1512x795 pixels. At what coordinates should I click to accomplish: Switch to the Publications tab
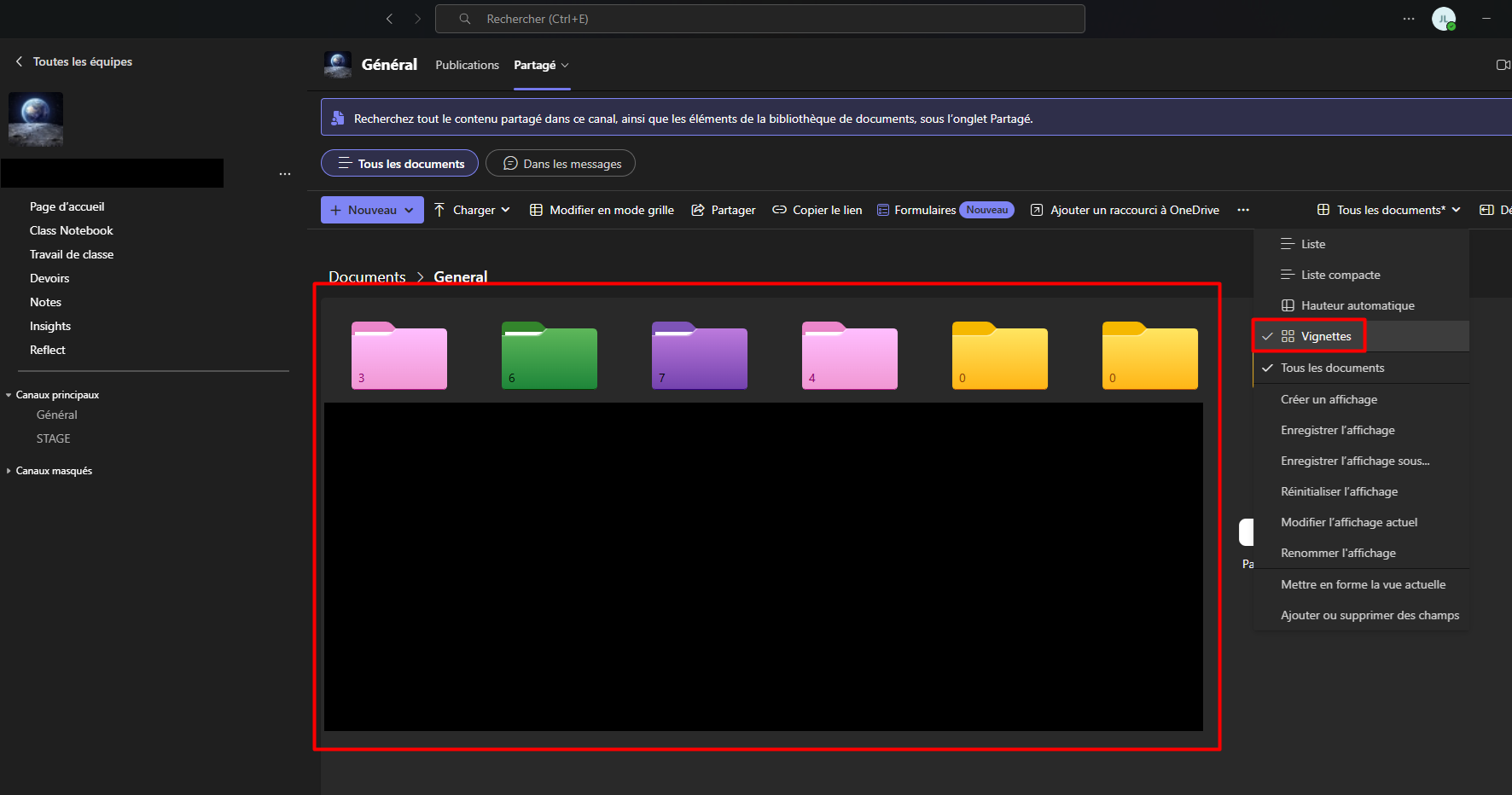(467, 65)
